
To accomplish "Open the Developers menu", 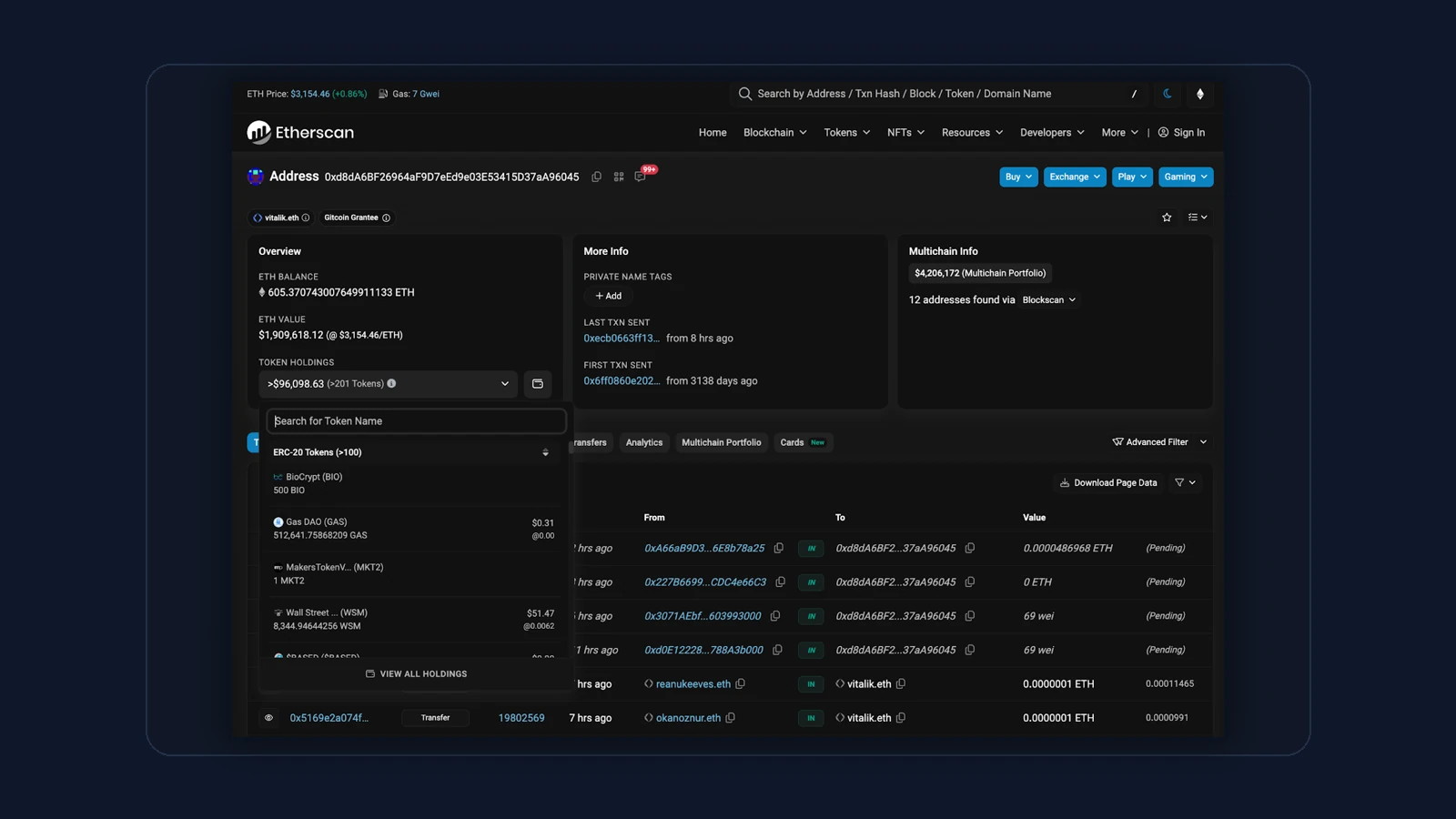I will 1052,132.
